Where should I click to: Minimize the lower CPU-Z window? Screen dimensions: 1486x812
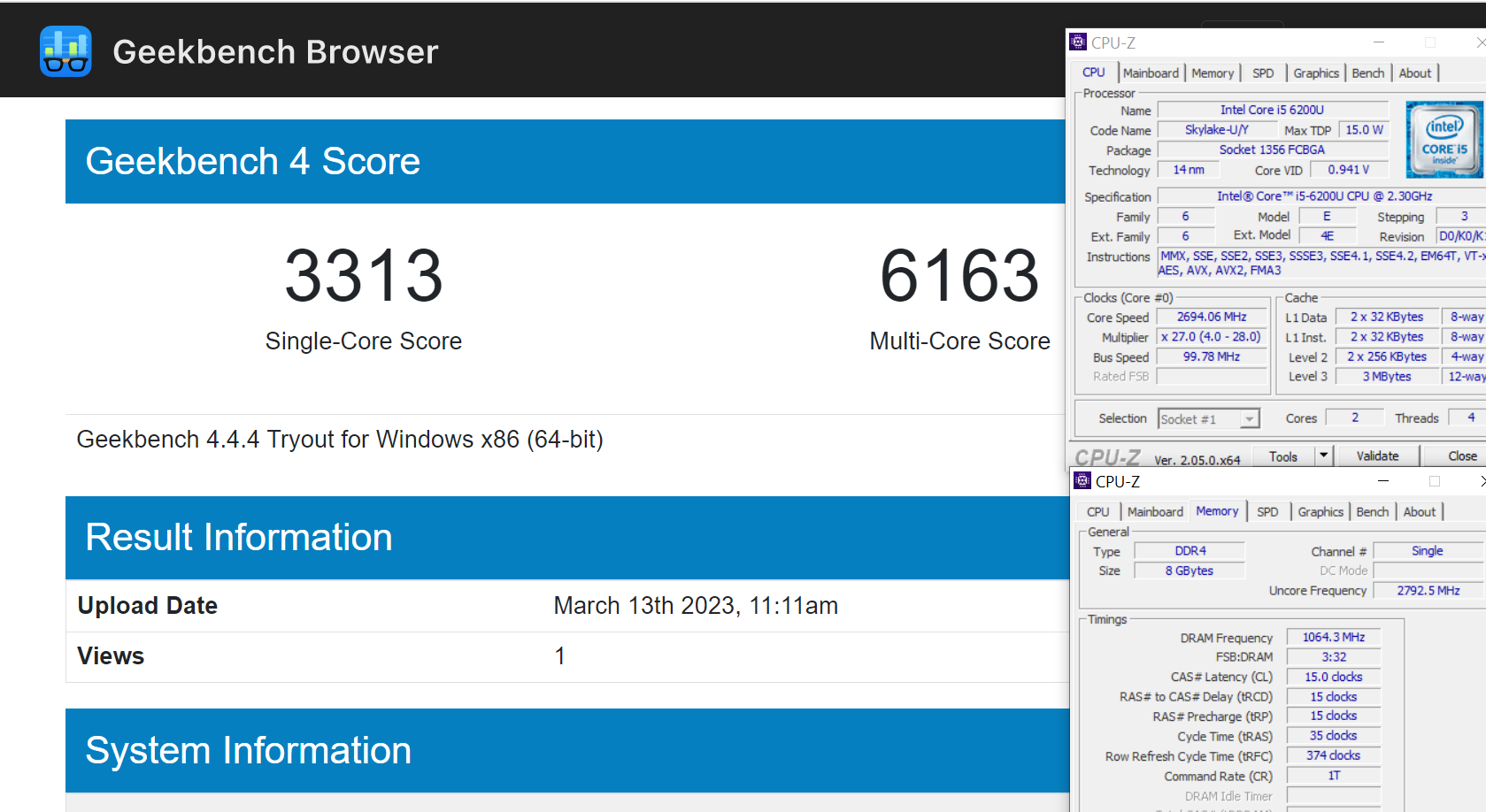(x=1383, y=481)
